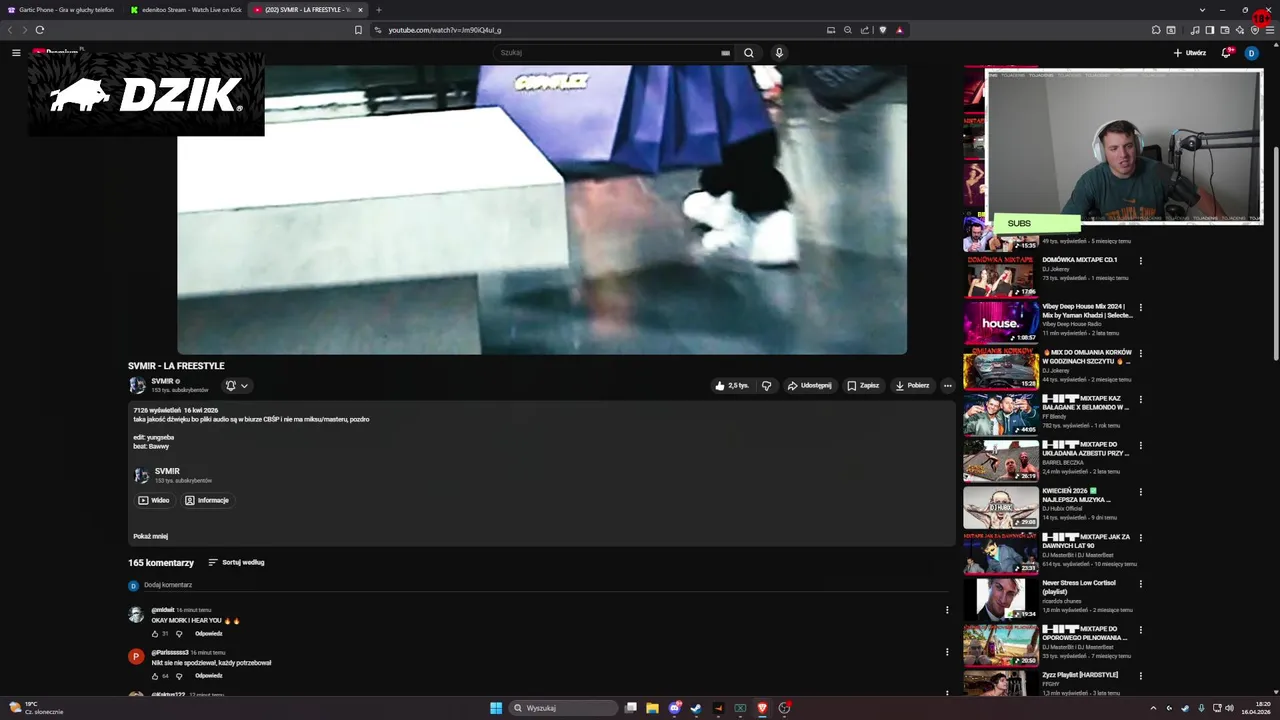Open Zyzz Playlist [HARDSTYLE] title
This screenshot has width=1280, height=720.
(x=1080, y=675)
